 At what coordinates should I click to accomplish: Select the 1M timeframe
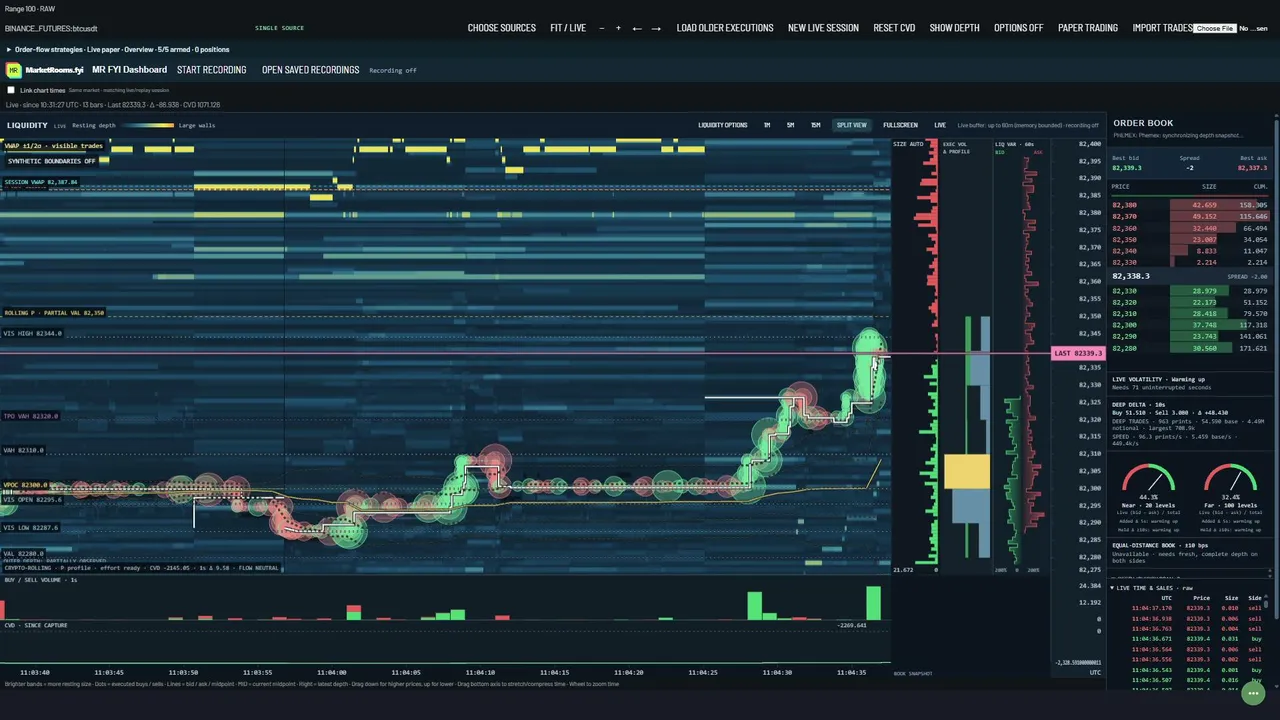767,125
